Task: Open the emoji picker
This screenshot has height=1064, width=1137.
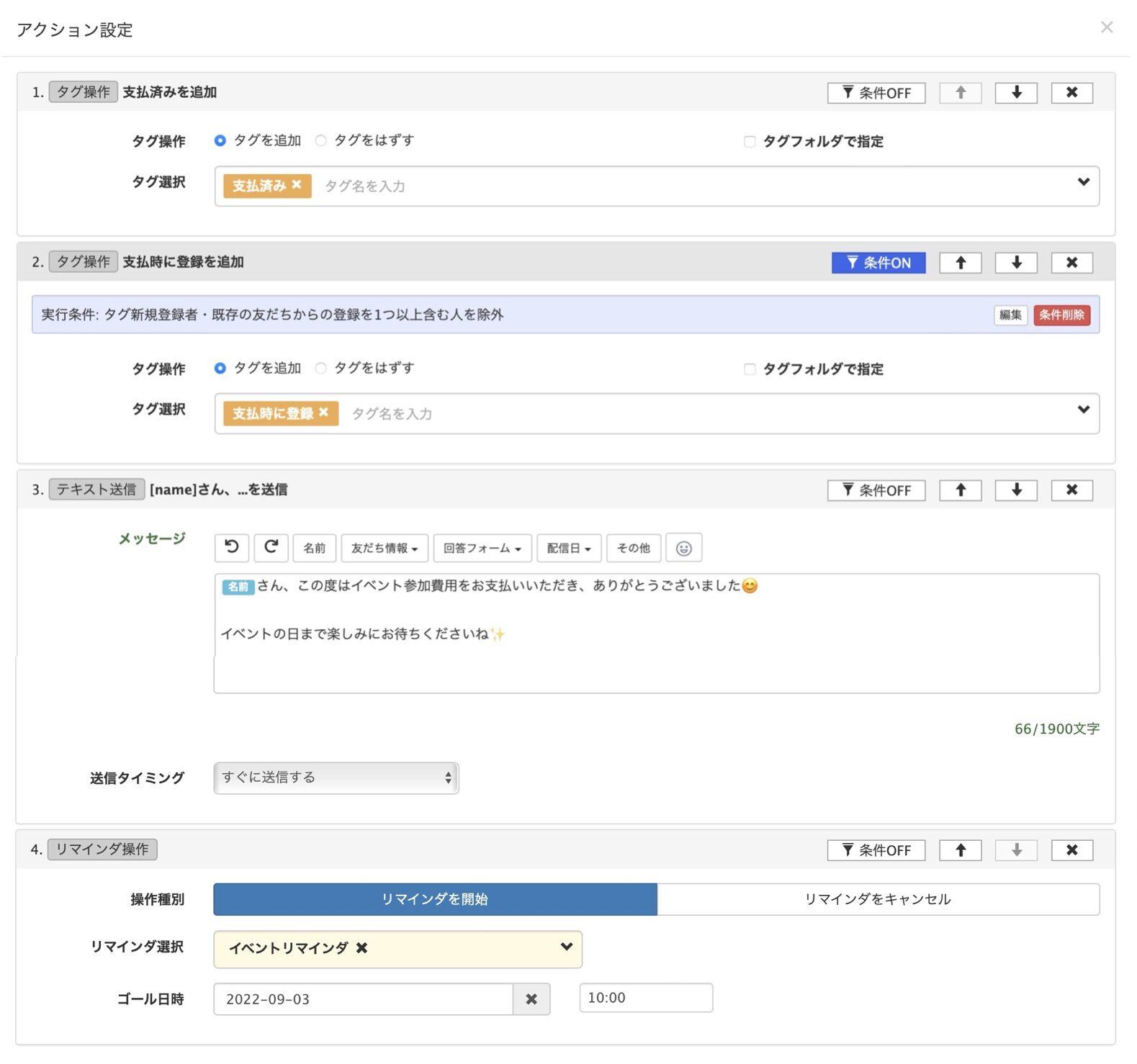Action: tap(684, 548)
